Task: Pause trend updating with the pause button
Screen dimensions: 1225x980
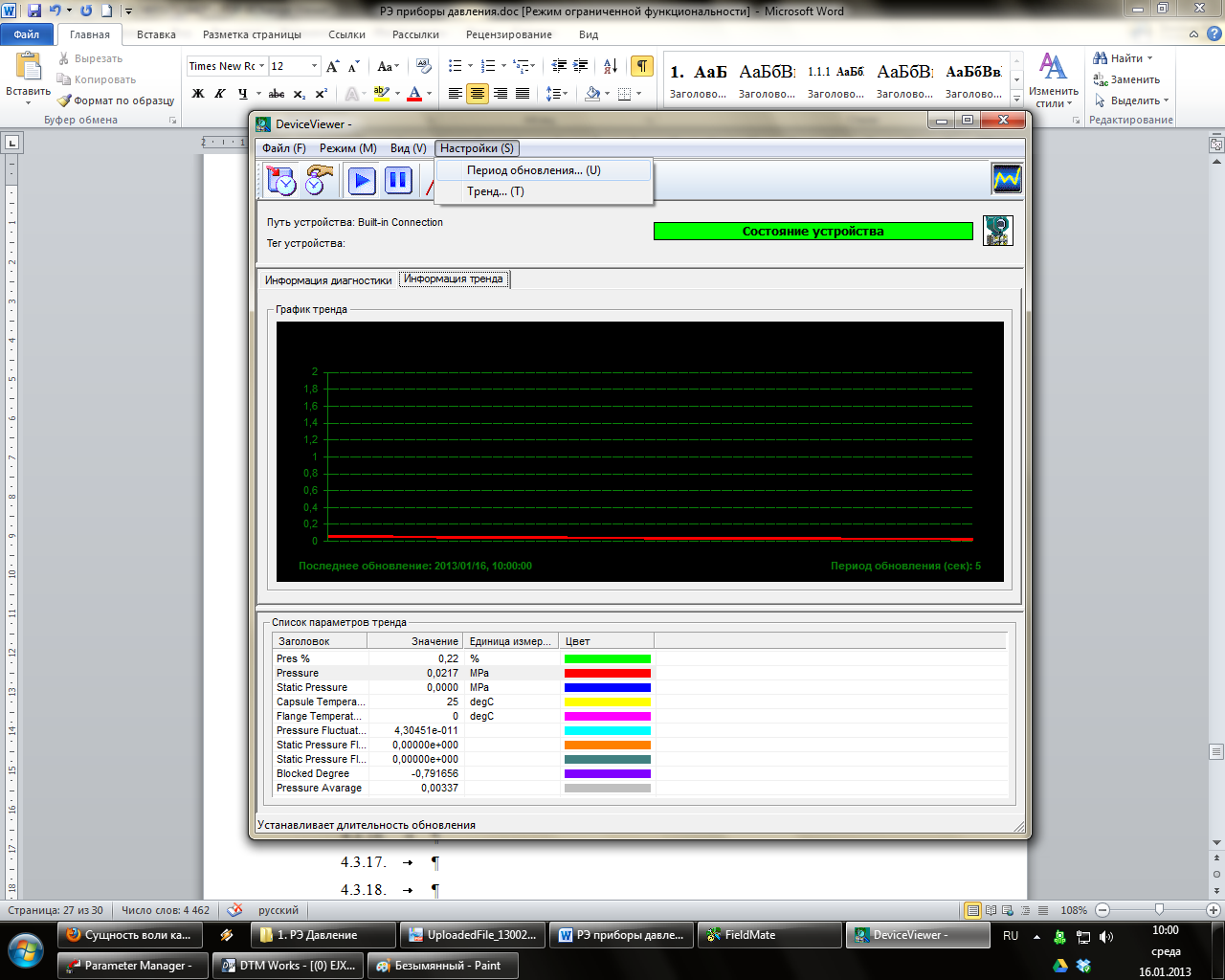Action: pos(398,180)
